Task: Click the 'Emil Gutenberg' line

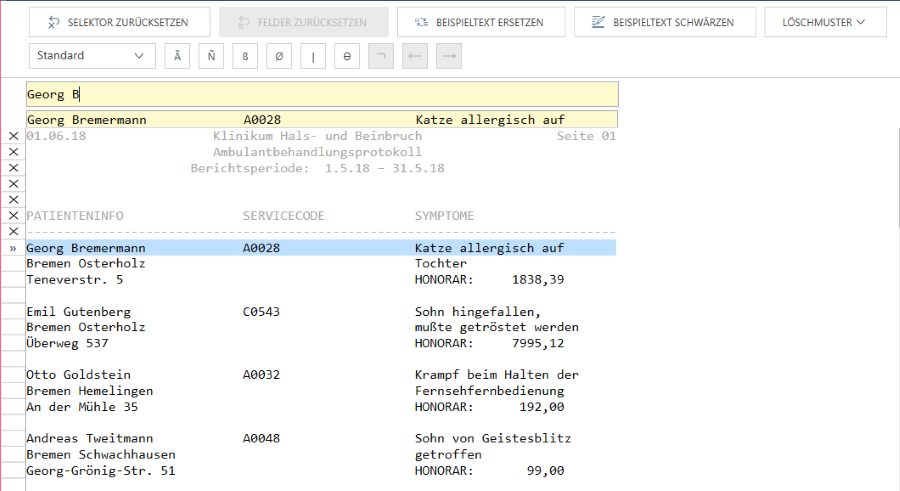Action: (x=79, y=312)
